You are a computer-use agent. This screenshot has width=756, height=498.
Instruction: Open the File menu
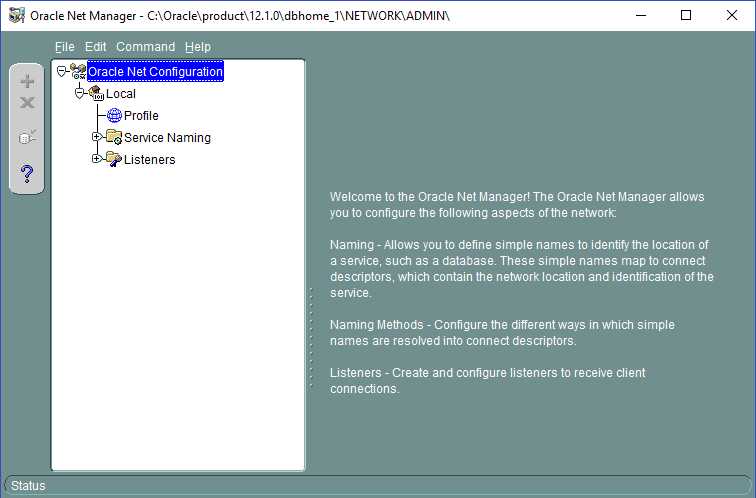point(65,47)
